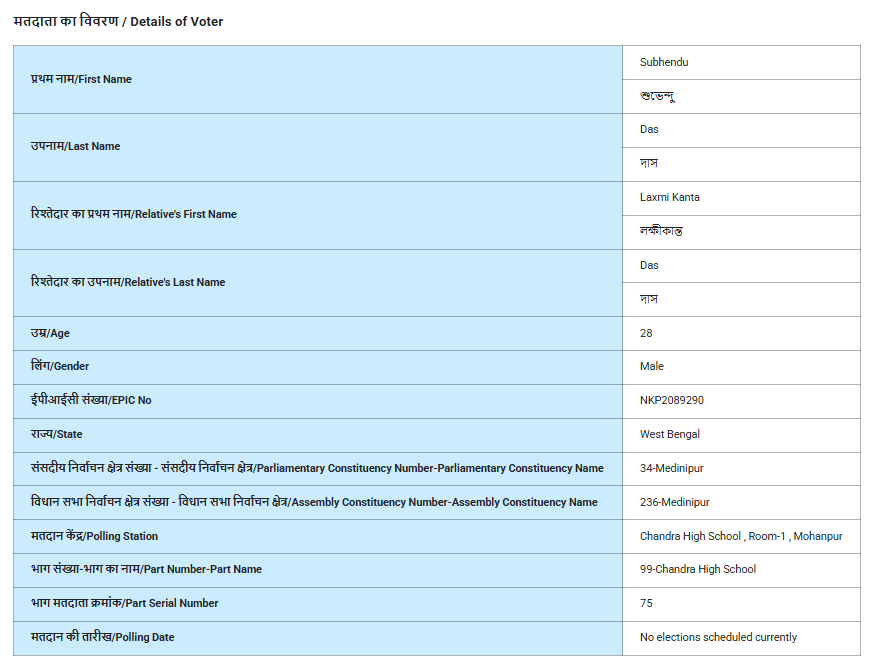Click the Part Serial Number value 75

coord(646,603)
